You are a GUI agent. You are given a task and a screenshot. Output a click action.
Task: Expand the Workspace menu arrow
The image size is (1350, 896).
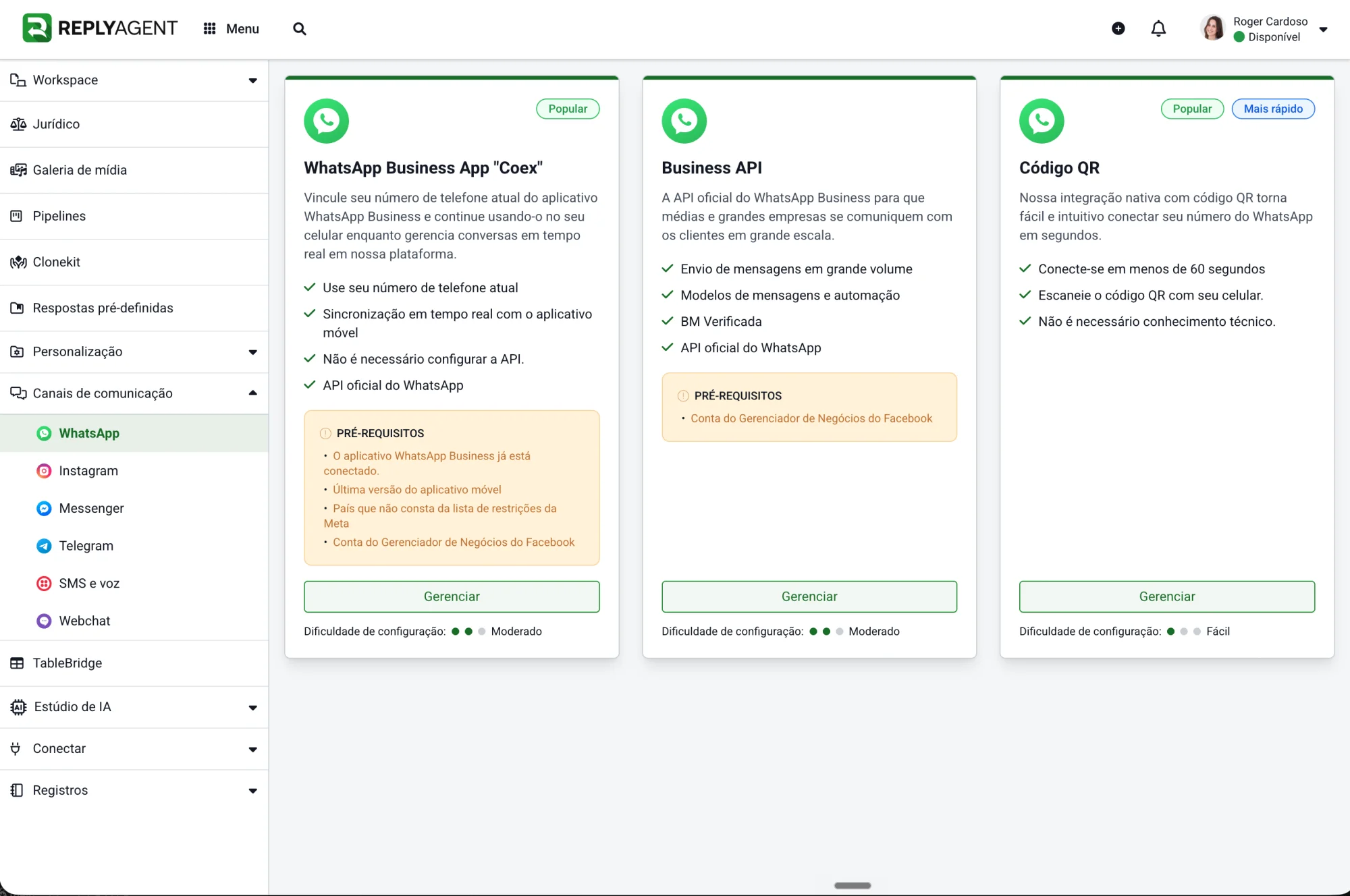click(252, 80)
